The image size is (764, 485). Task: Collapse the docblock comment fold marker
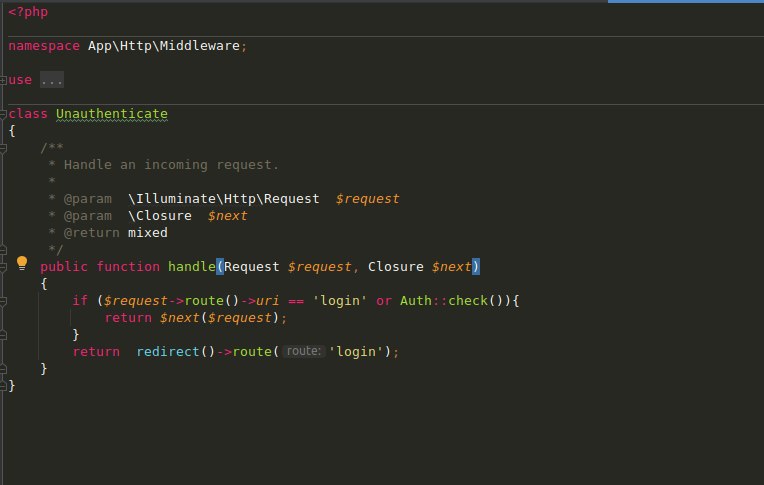pos(3,148)
